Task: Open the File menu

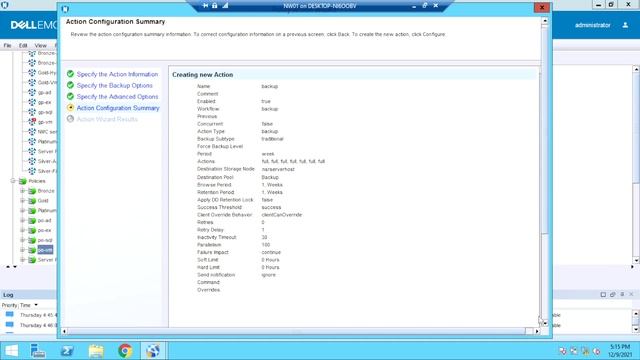Action: [x=7, y=45]
